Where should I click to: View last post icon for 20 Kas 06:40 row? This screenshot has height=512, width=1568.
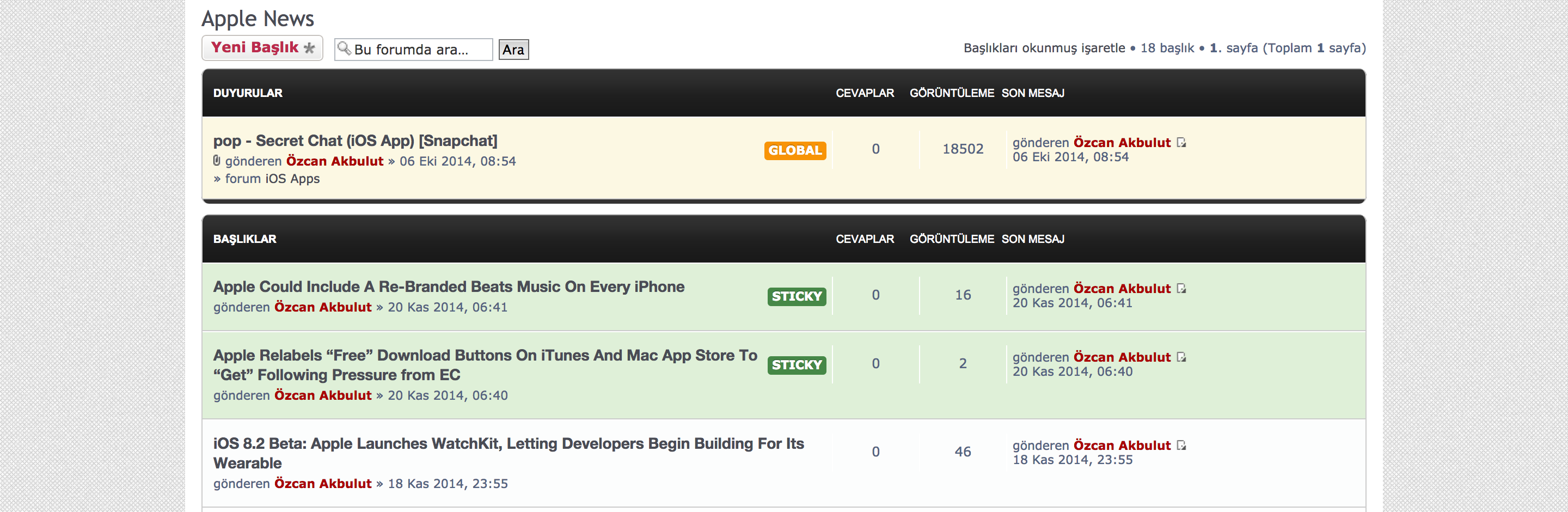(x=1181, y=357)
